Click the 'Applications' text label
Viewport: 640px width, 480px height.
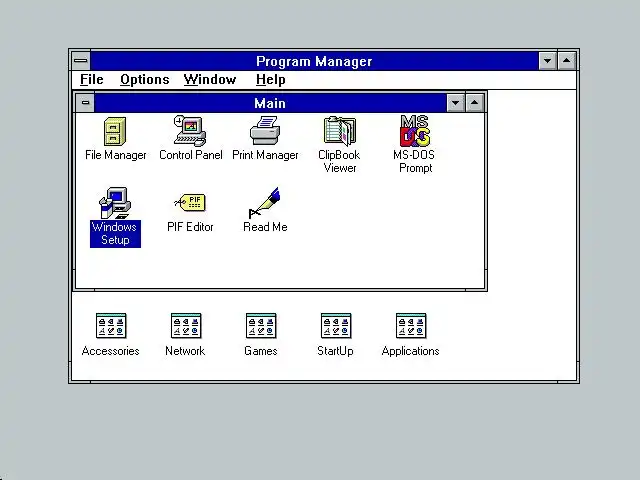point(411,351)
